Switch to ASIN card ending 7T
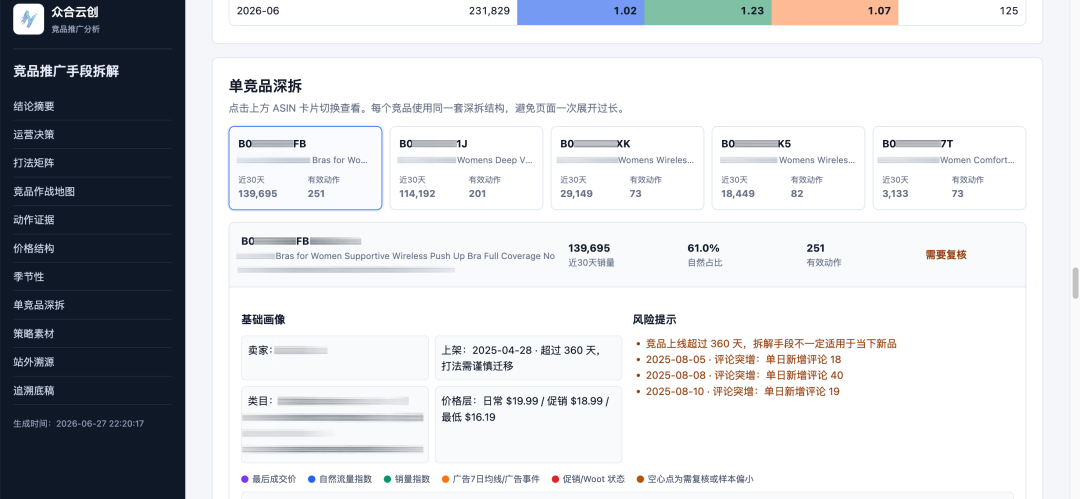This screenshot has width=1080, height=499. coord(949,168)
